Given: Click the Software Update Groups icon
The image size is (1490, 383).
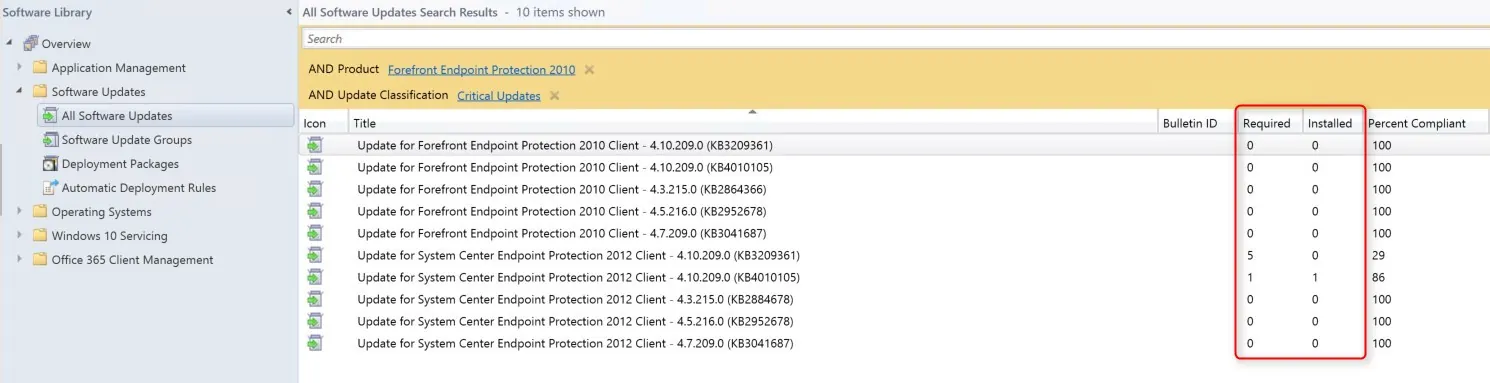Looking at the screenshot, I should pos(50,140).
